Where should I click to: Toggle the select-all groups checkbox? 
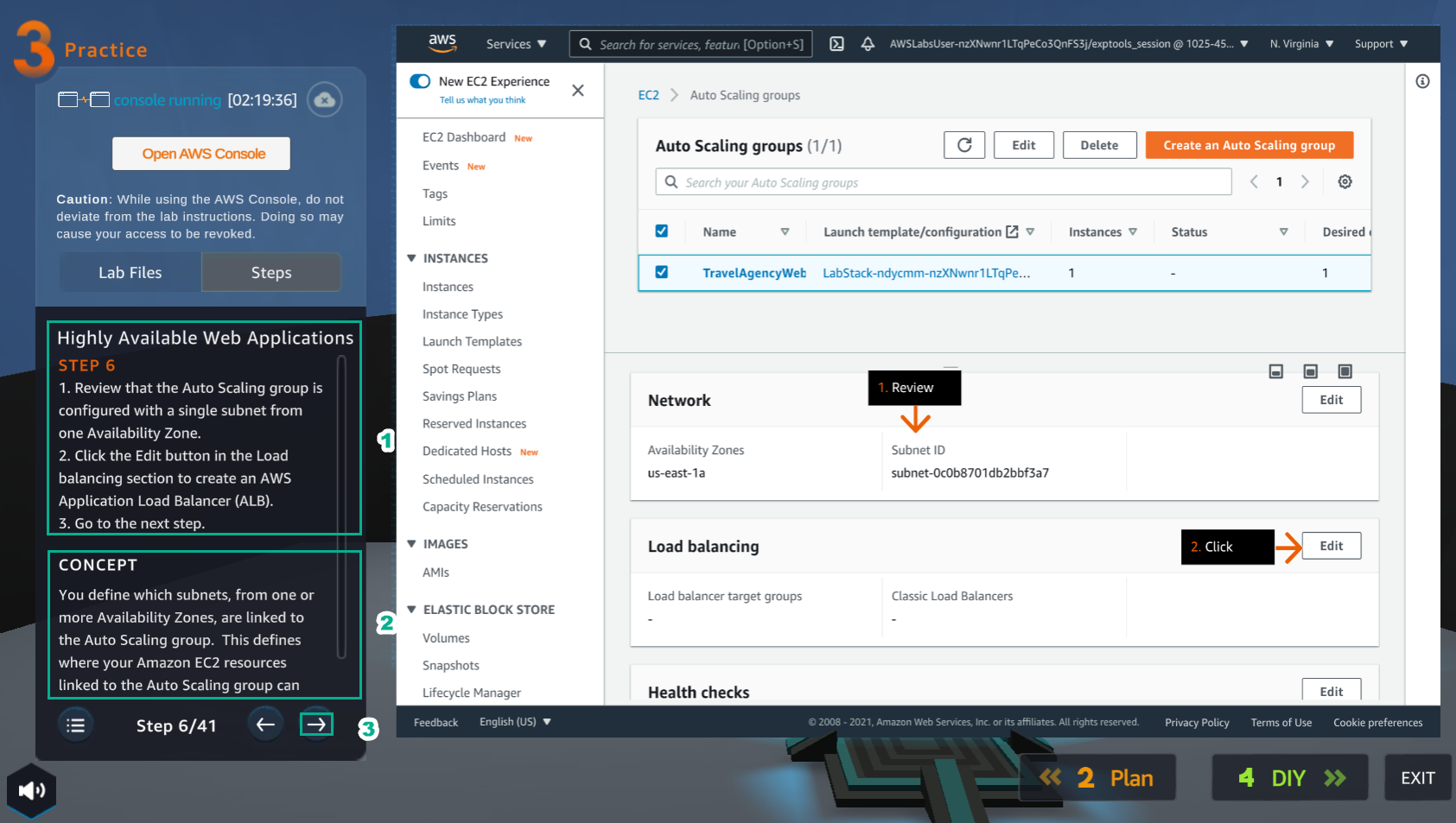pyautogui.click(x=662, y=231)
